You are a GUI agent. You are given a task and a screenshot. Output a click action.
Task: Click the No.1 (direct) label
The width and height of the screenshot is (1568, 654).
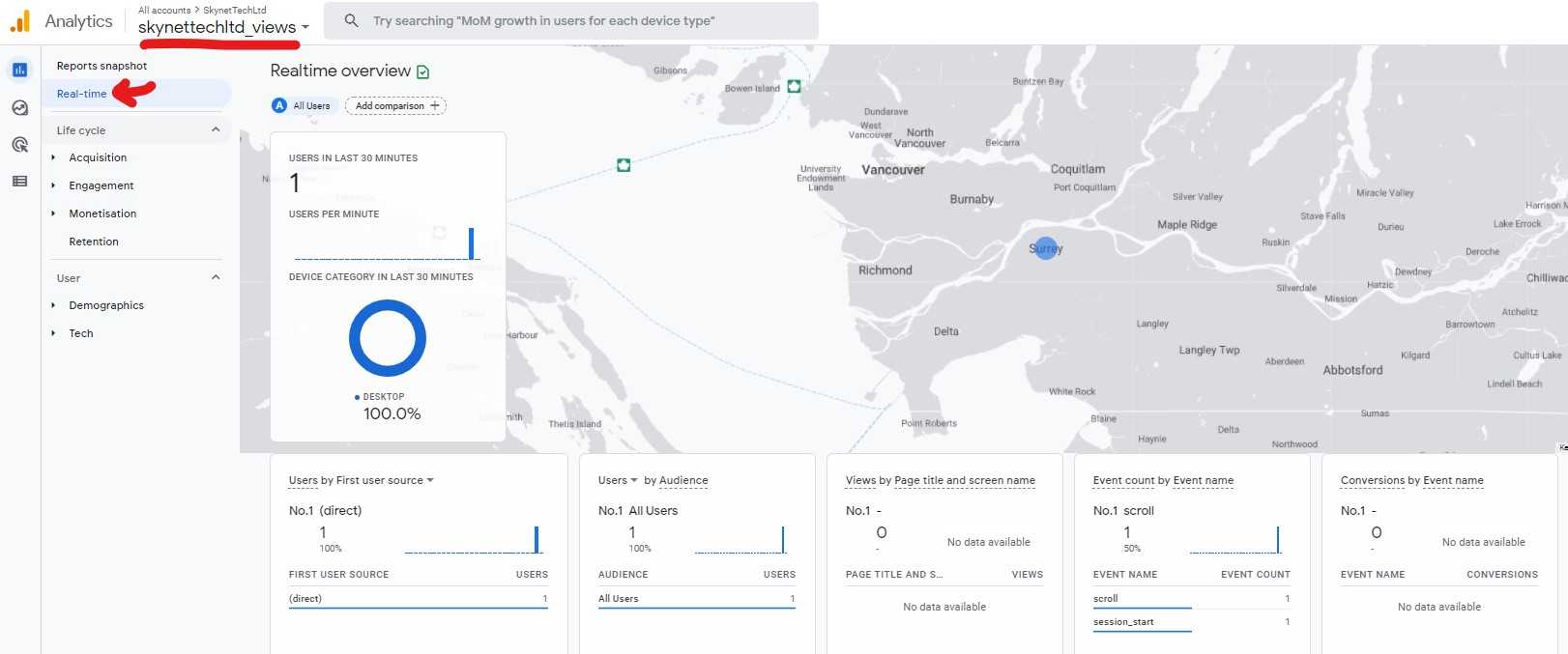tap(325, 510)
